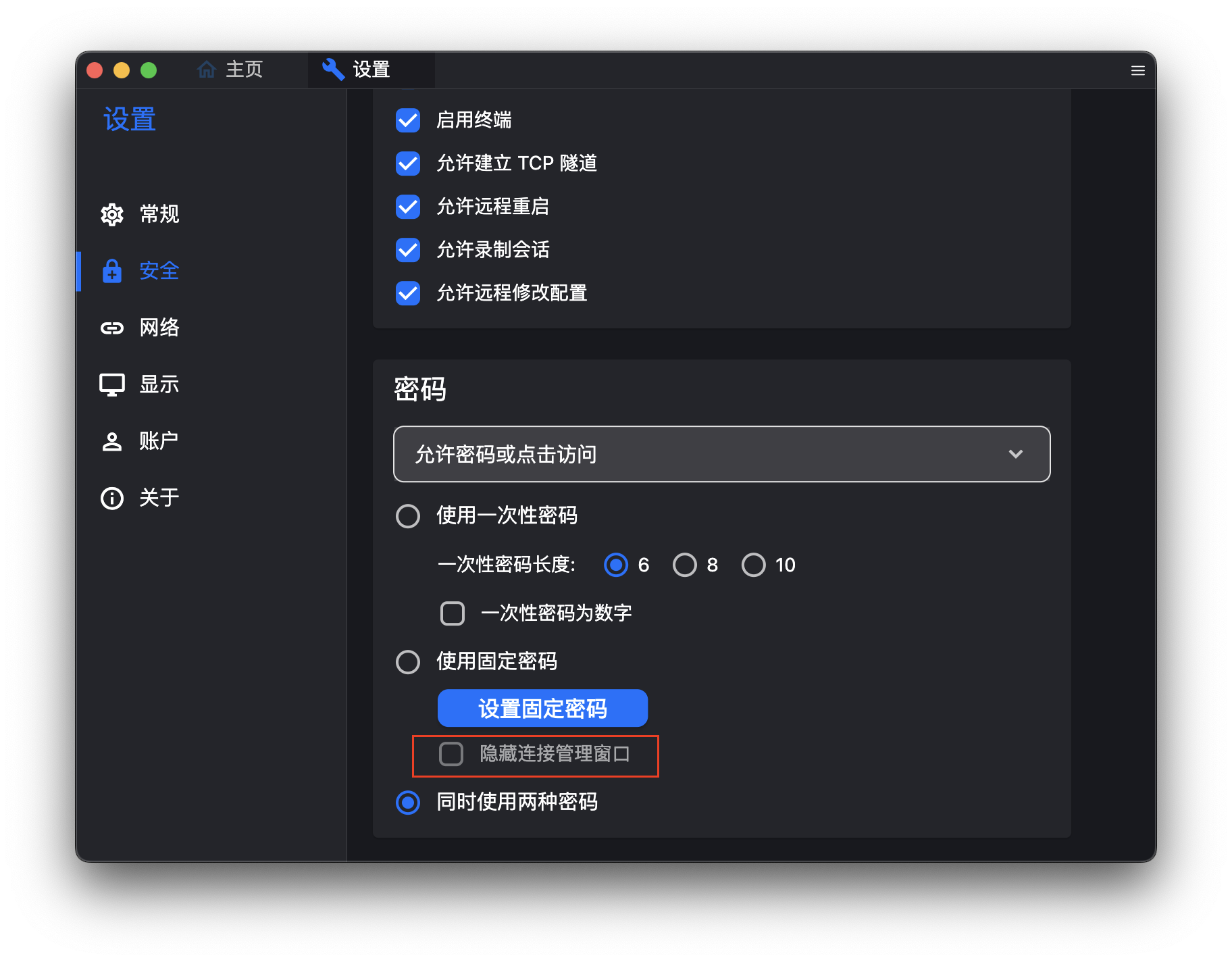Viewport: 1232px width, 962px height.
Task: Click the person icon for 账户 settings
Action: (x=112, y=441)
